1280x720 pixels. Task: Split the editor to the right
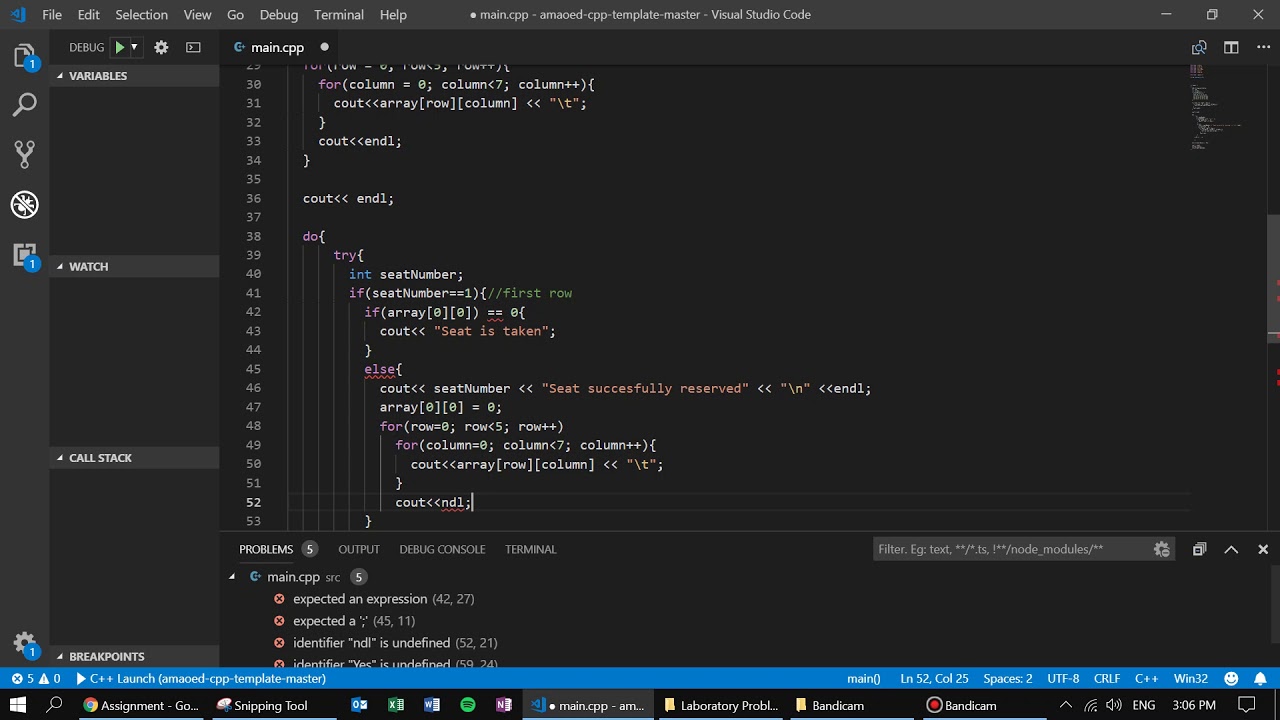(1231, 47)
